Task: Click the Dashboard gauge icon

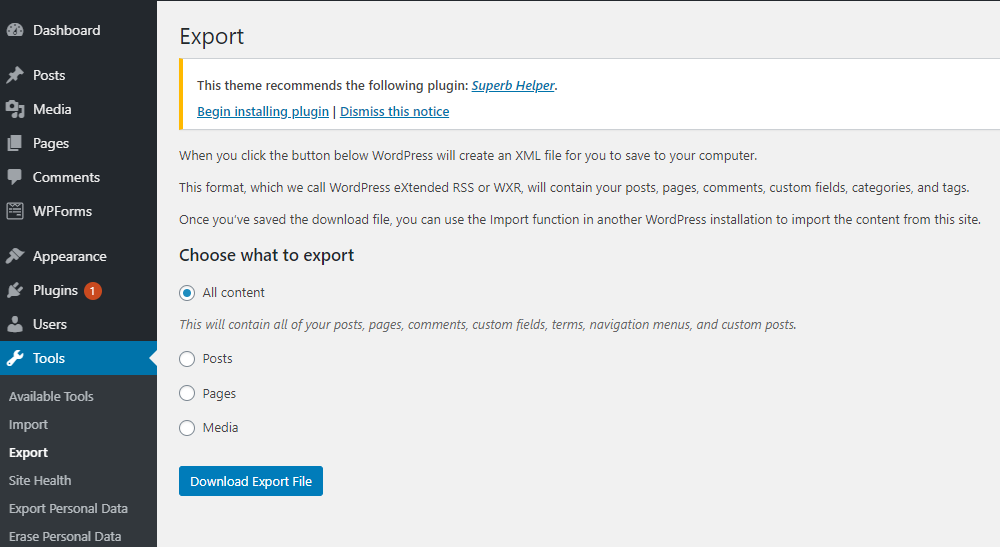Action: [x=15, y=30]
